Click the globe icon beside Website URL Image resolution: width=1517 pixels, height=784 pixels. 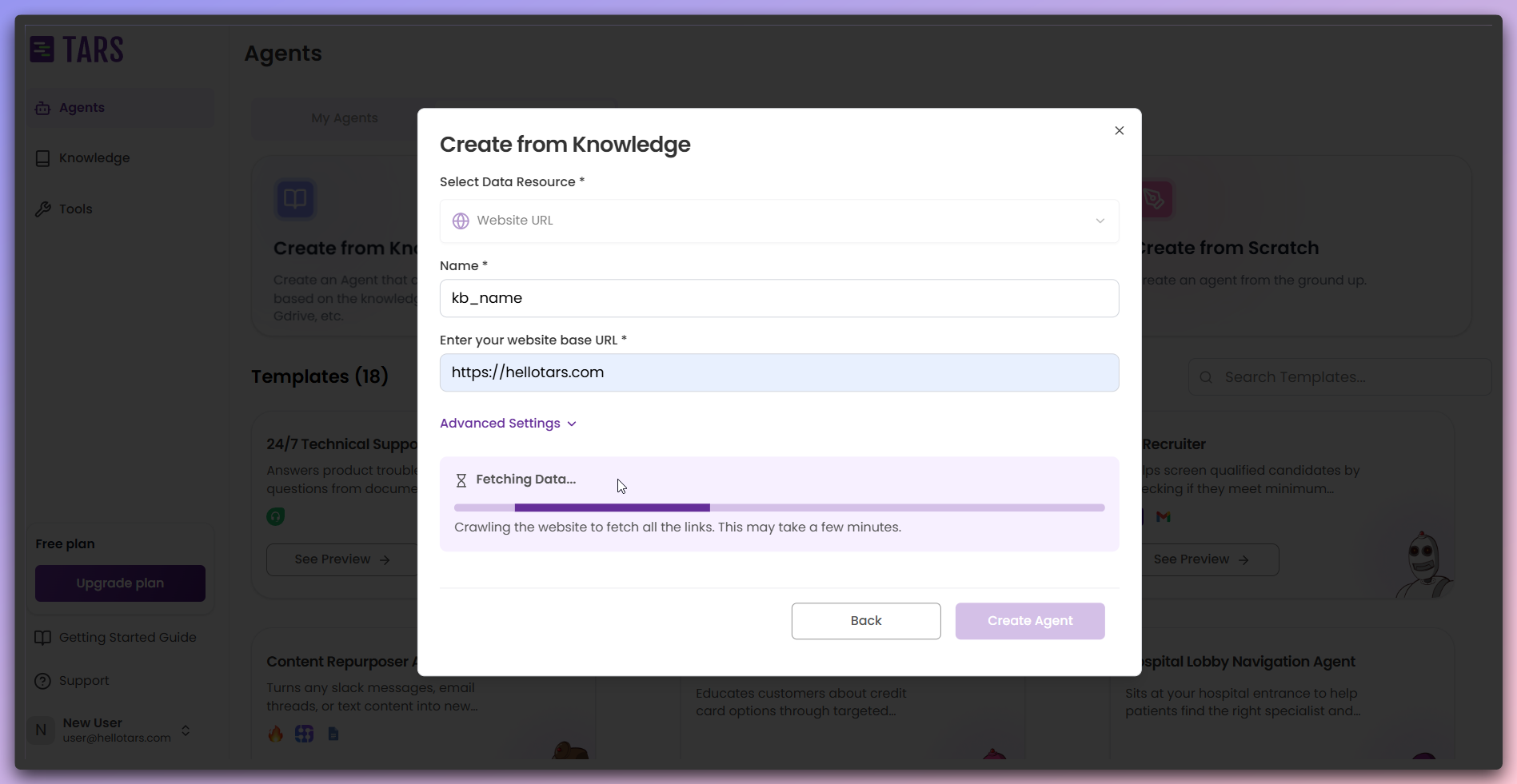tap(461, 221)
